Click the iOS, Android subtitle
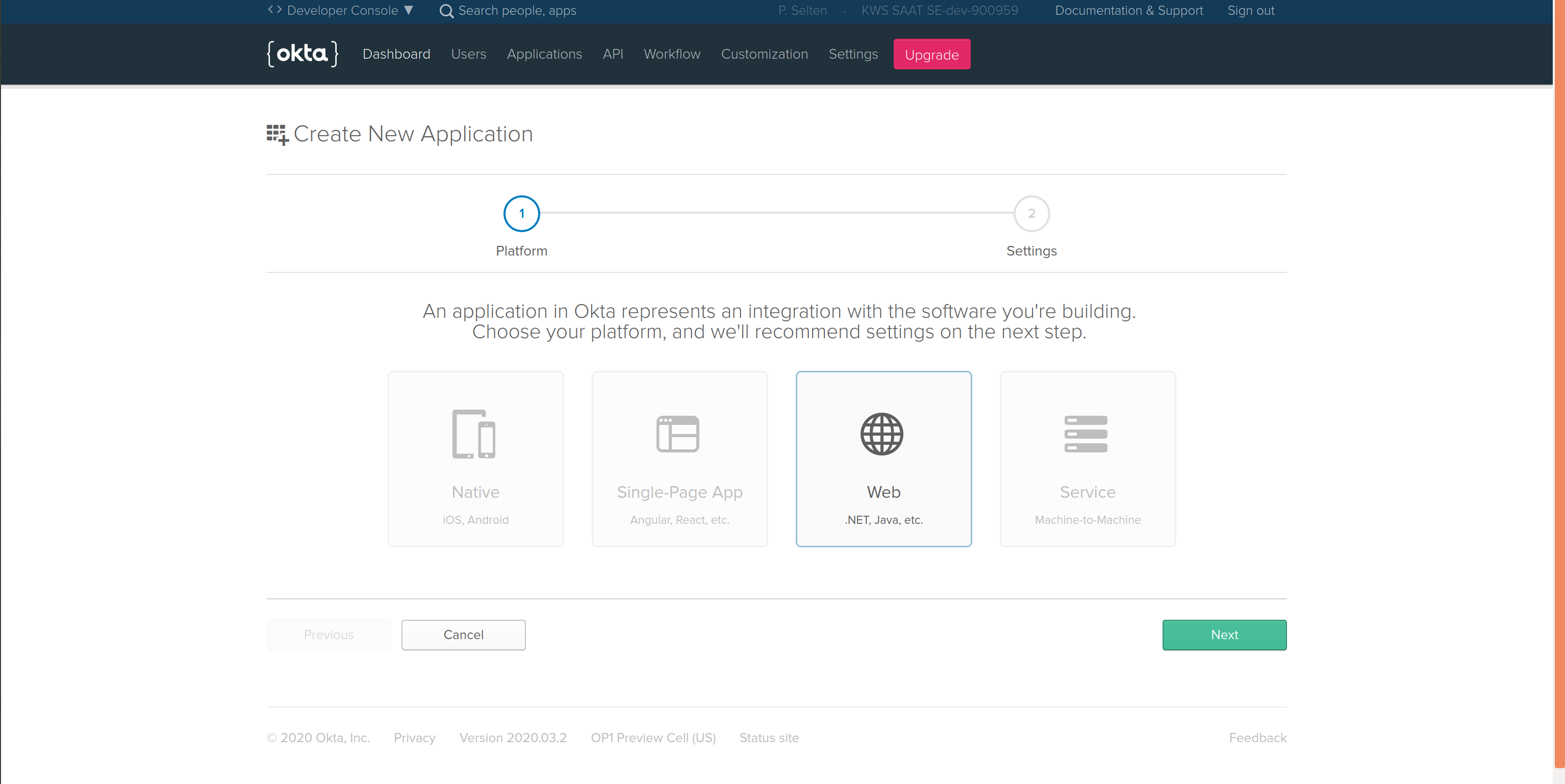 476,520
